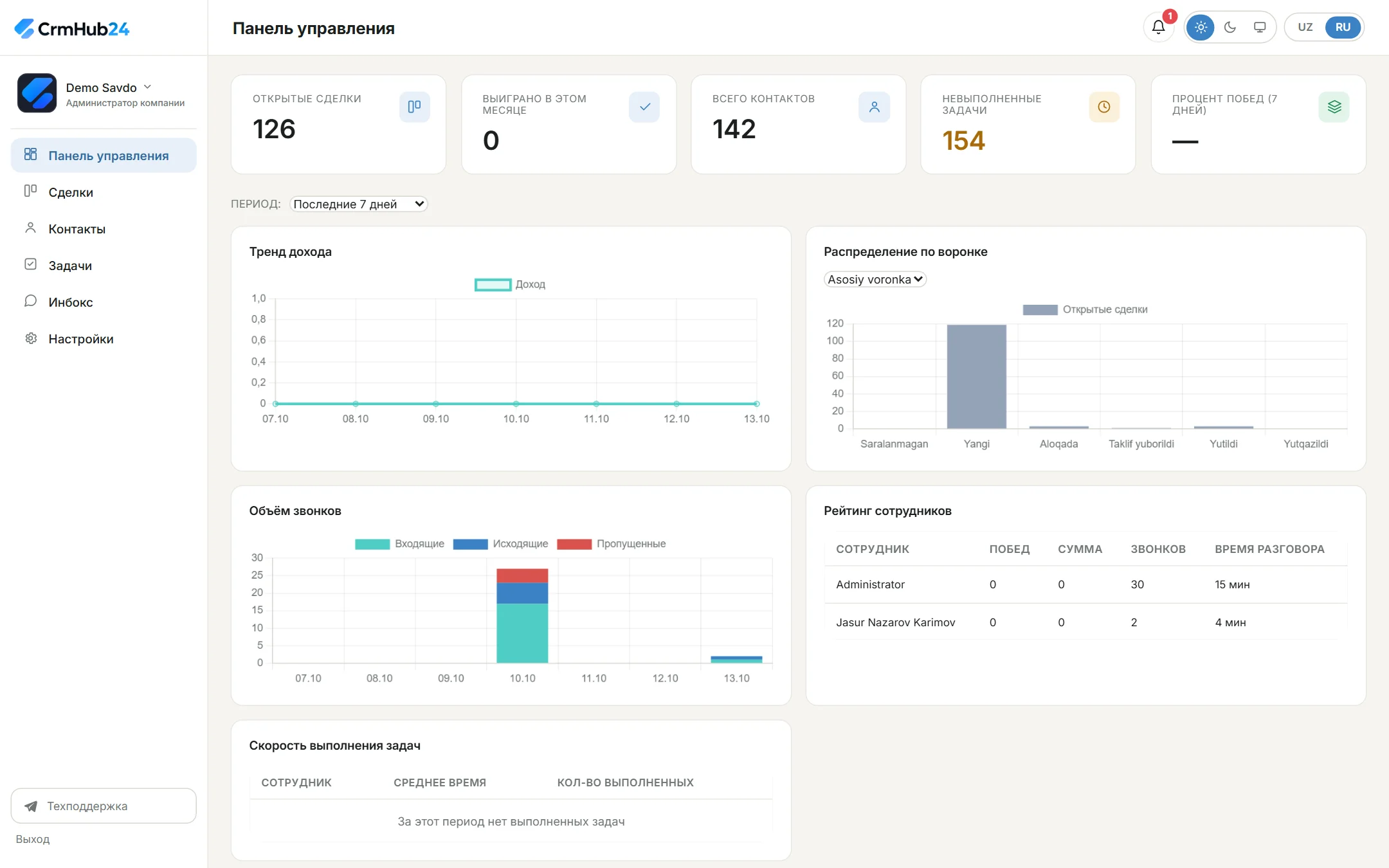
Task: Click the ВРЕМЯ РАЗГОВОРА column header
Action: click(x=1269, y=549)
